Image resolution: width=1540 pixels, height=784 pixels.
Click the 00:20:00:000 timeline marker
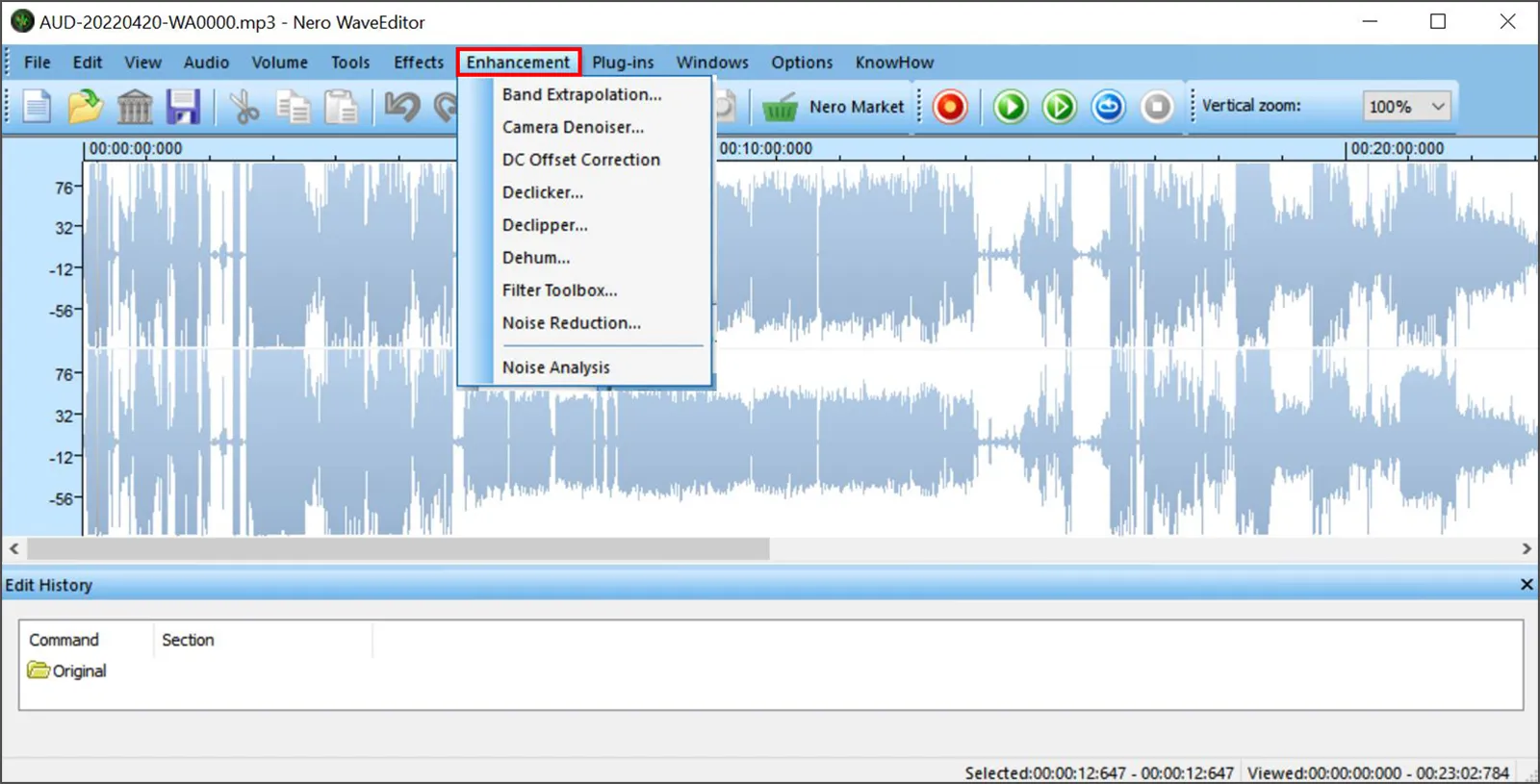[1398, 148]
